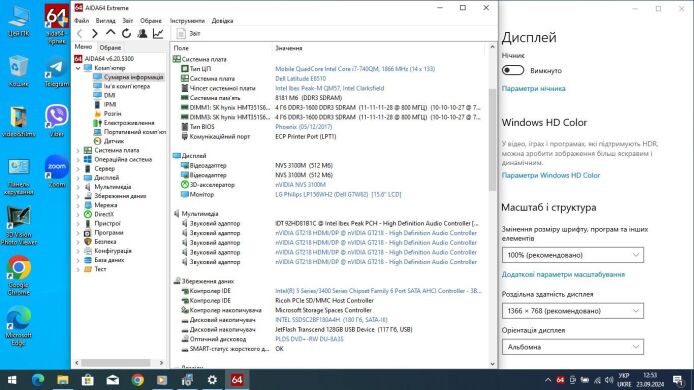The height and width of the screenshot is (390, 694).
Task: Click the Звіт report button in toolbar
Action: 189,33
